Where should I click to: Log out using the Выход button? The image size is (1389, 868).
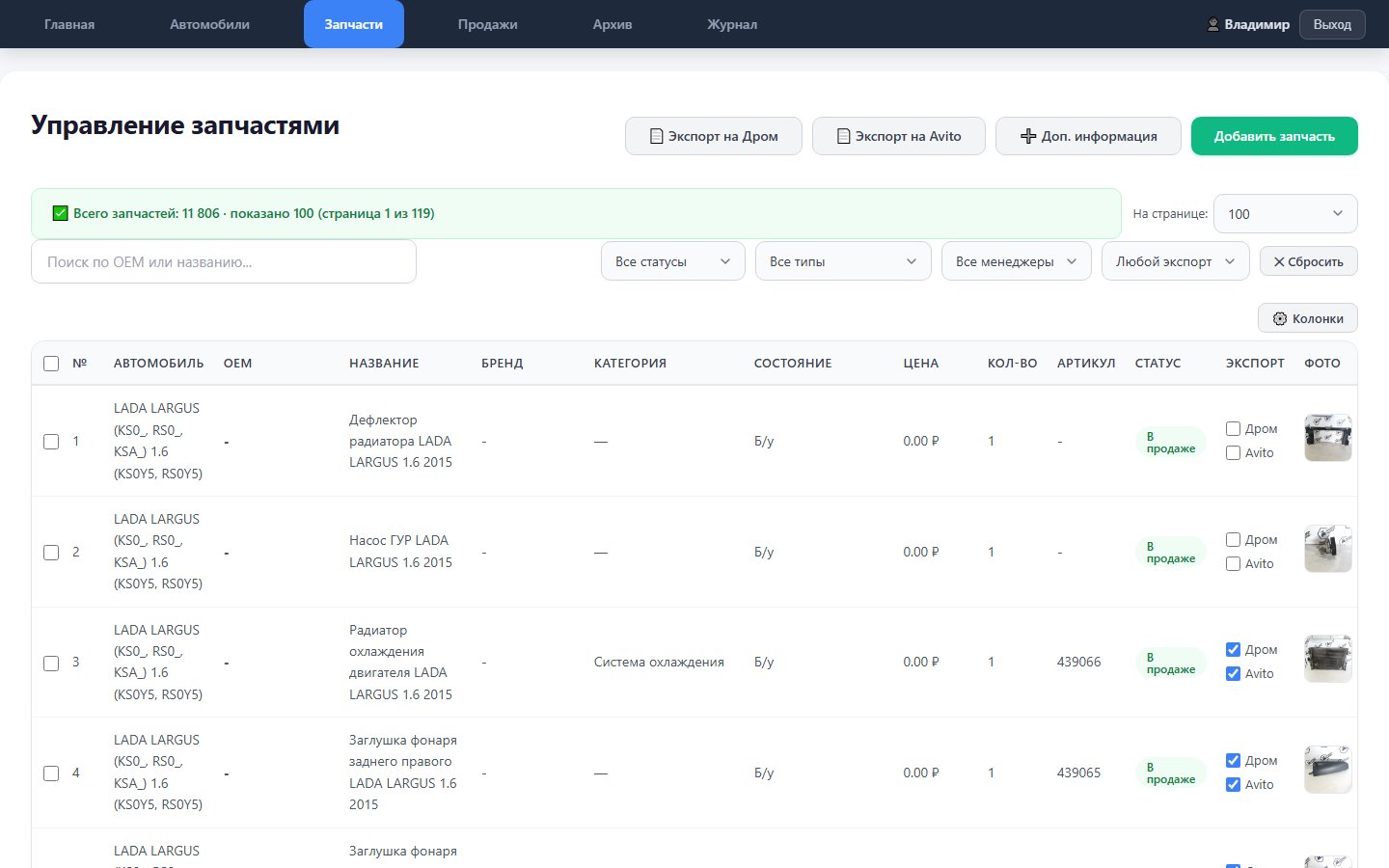pos(1332,24)
